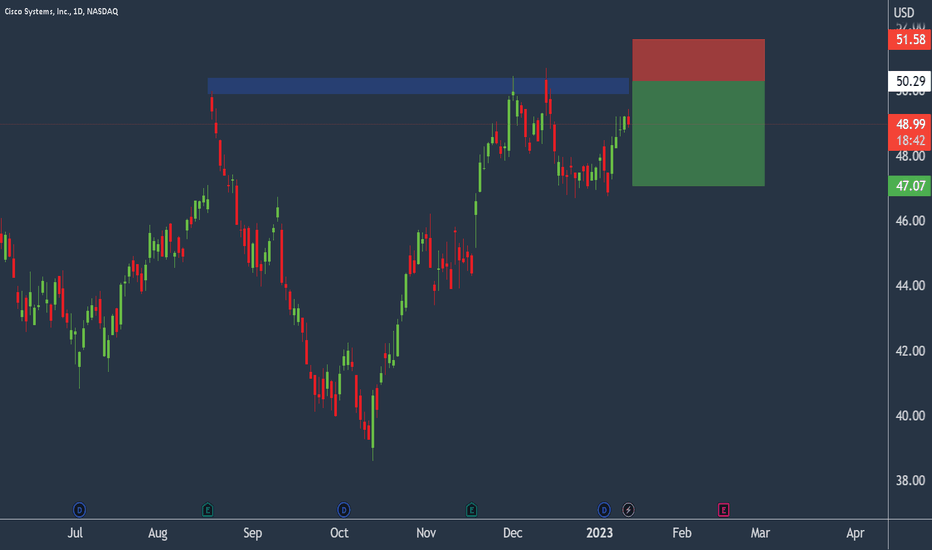Select the green profit area of short position
This screenshot has width=932, height=550.
[698, 134]
